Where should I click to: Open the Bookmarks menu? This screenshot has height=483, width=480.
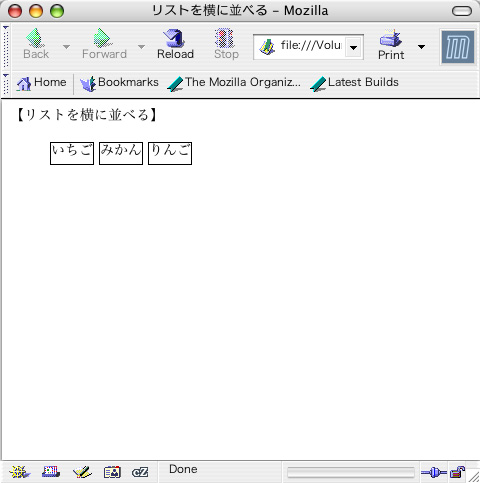click(119, 83)
